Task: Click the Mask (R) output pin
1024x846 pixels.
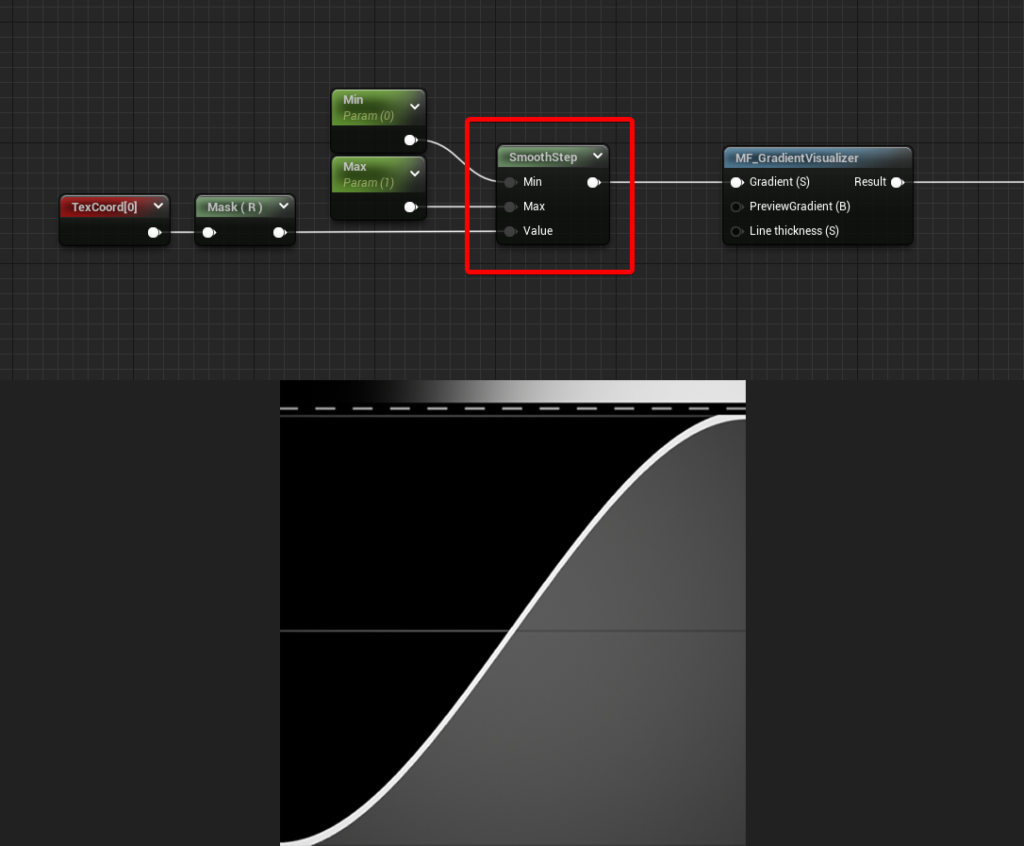Action: [x=280, y=232]
